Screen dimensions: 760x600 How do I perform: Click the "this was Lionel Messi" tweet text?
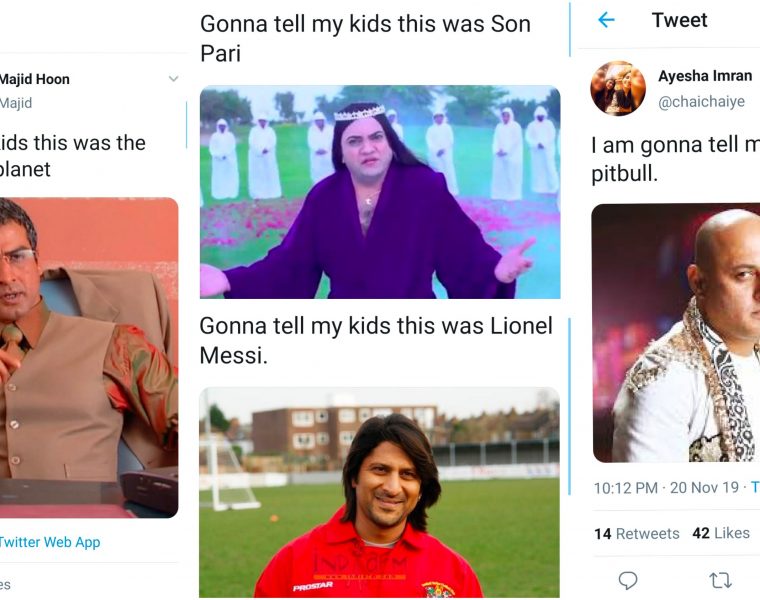(375, 340)
